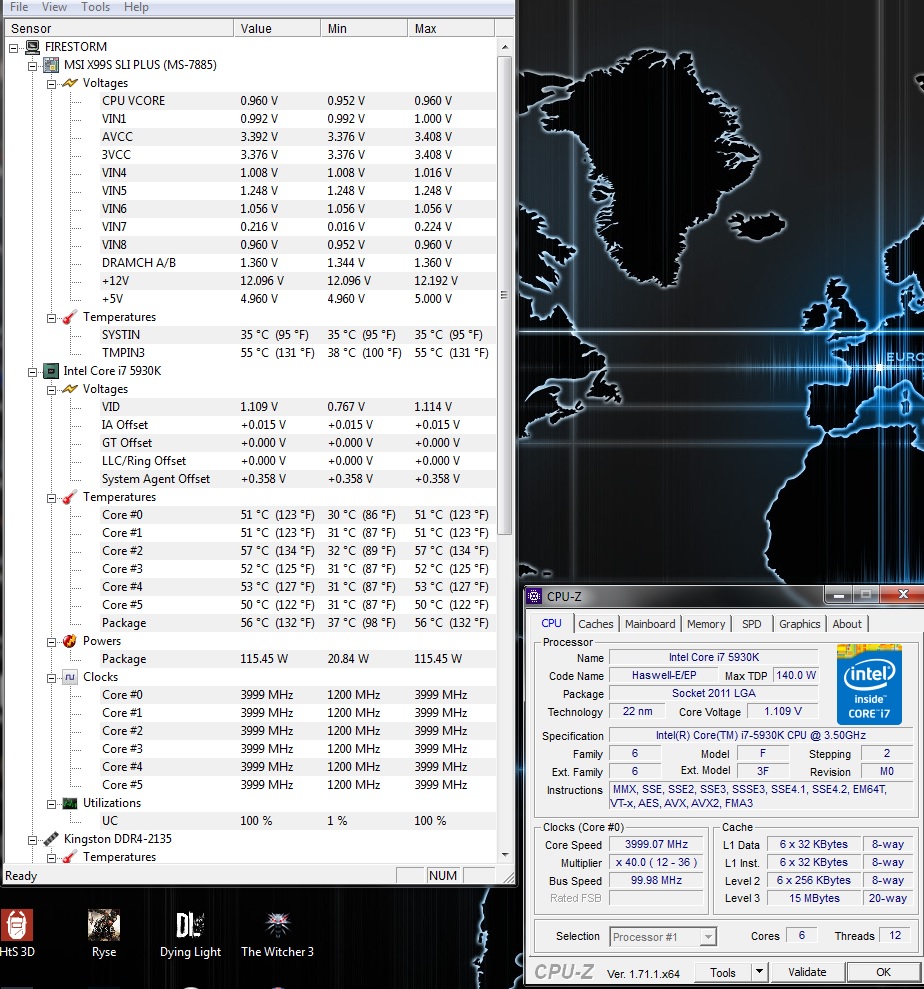This screenshot has height=989, width=924.
Task: Open The Witcher 3 desktop shortcut
Action: click(277, 933)
